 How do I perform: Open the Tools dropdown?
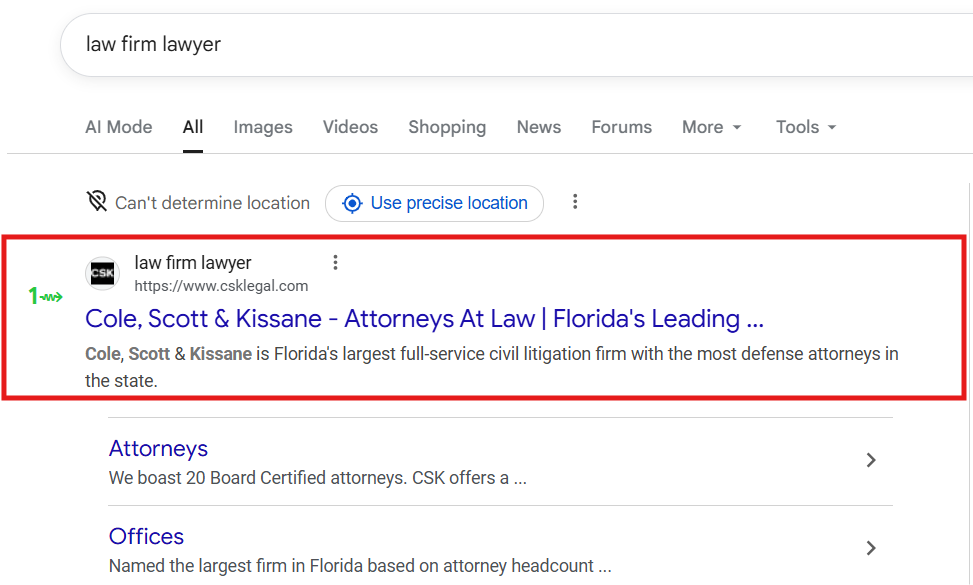tap(805, 127)
